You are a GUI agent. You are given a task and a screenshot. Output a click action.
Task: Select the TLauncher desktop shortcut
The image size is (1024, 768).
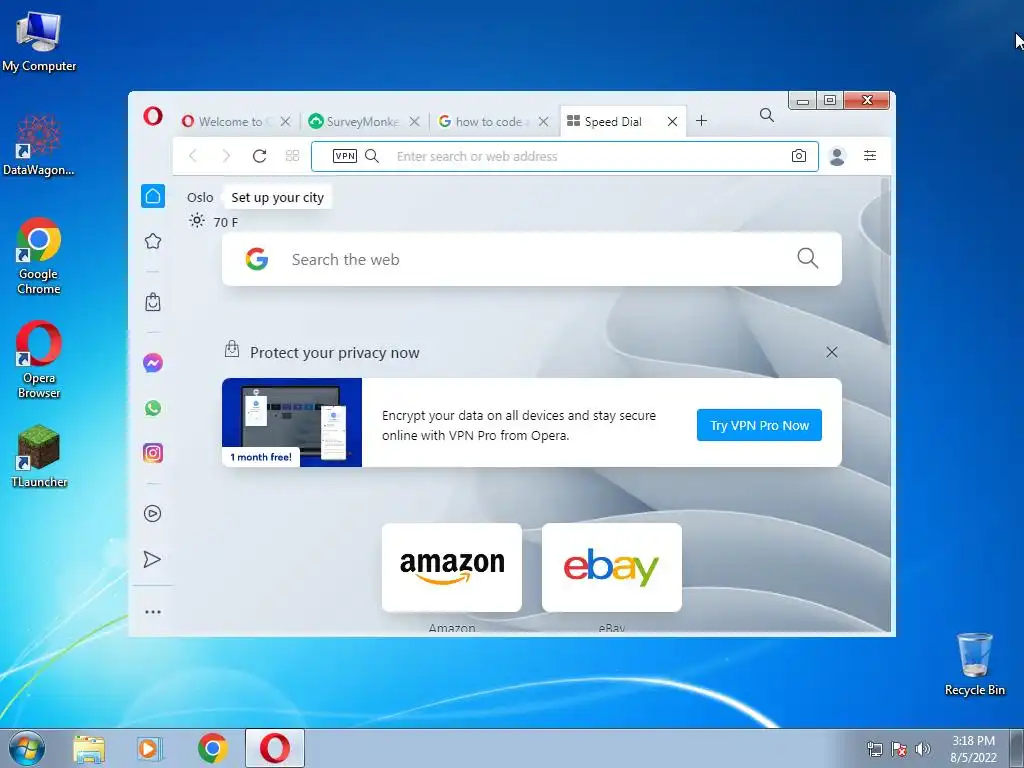tap(39, 456)
